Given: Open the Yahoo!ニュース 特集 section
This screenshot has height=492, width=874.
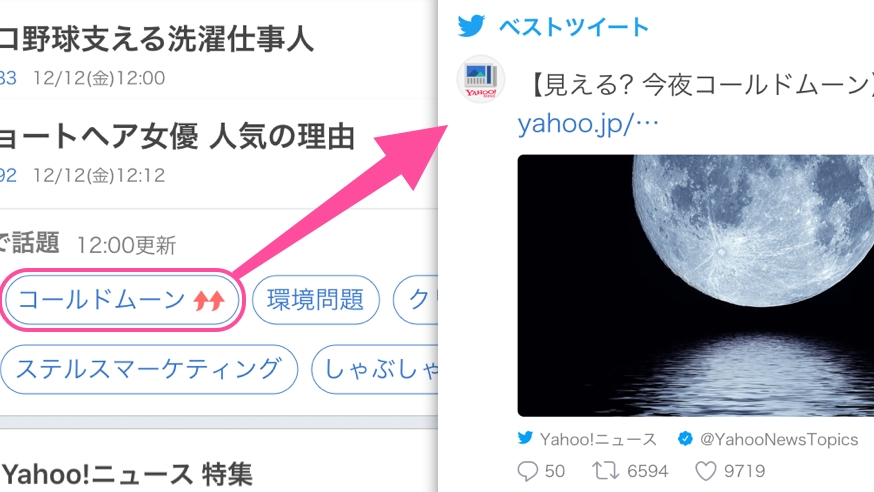Looking at the screenshot, I should 127,475.
